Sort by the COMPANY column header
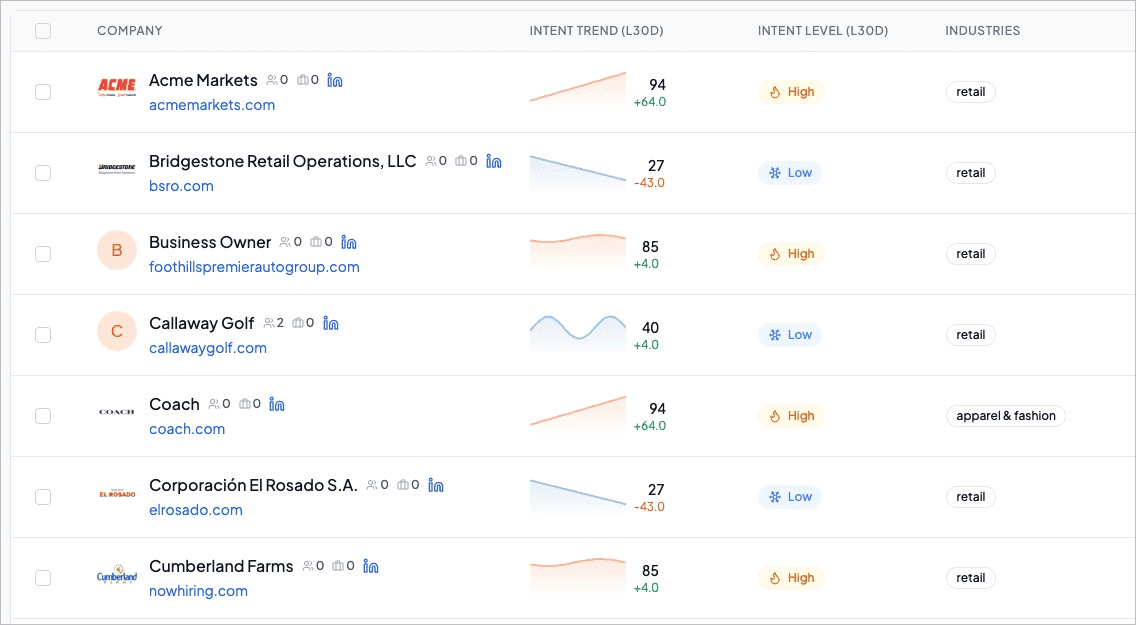The image size is (1136, 625). coord(130,30)
